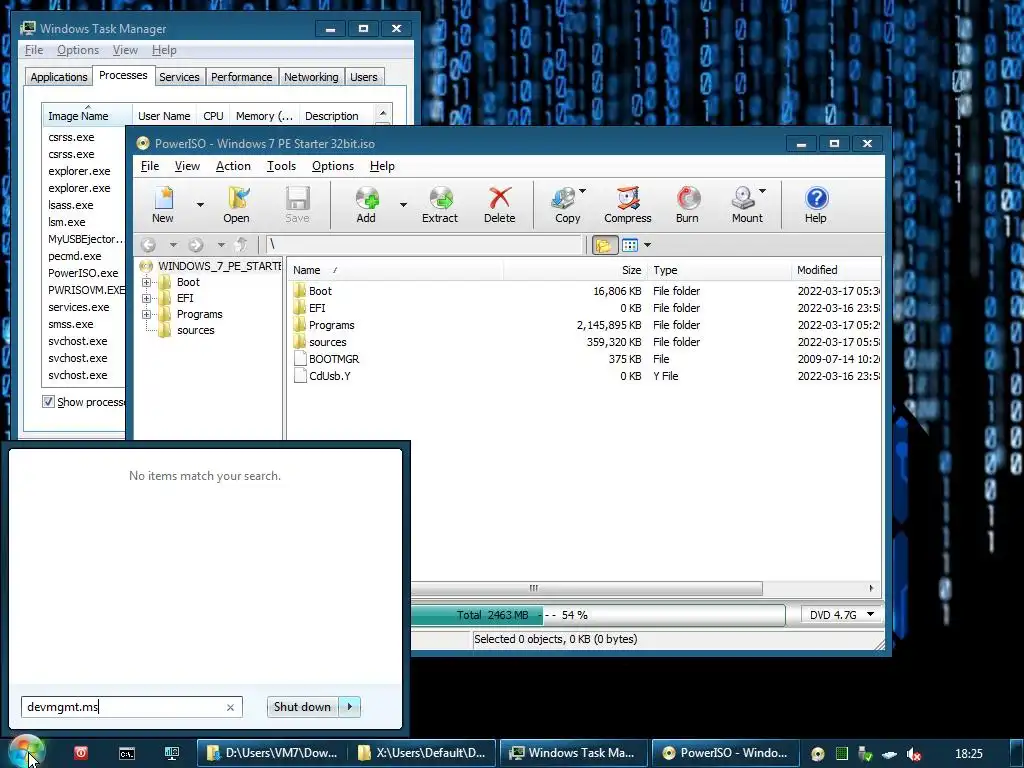Open the File menu in PowerISO
This screenshot has width=1024, height=768.
150,166
